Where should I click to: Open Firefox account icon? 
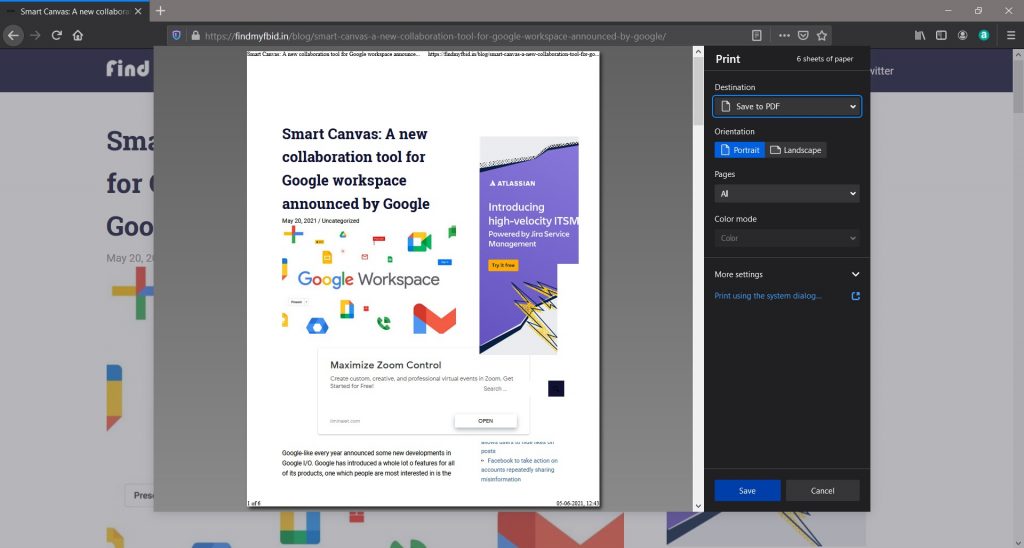[x=963, y=35]
